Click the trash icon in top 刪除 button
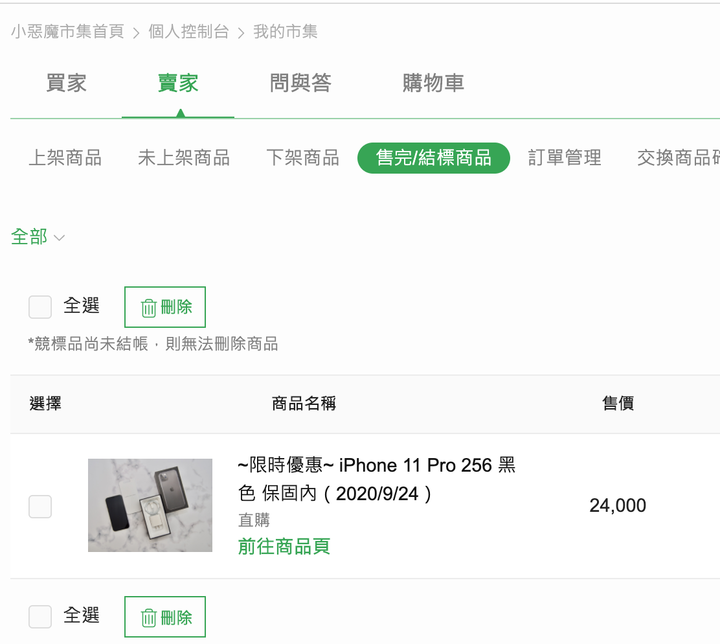720x644 pixels. (x=148, y=308)
